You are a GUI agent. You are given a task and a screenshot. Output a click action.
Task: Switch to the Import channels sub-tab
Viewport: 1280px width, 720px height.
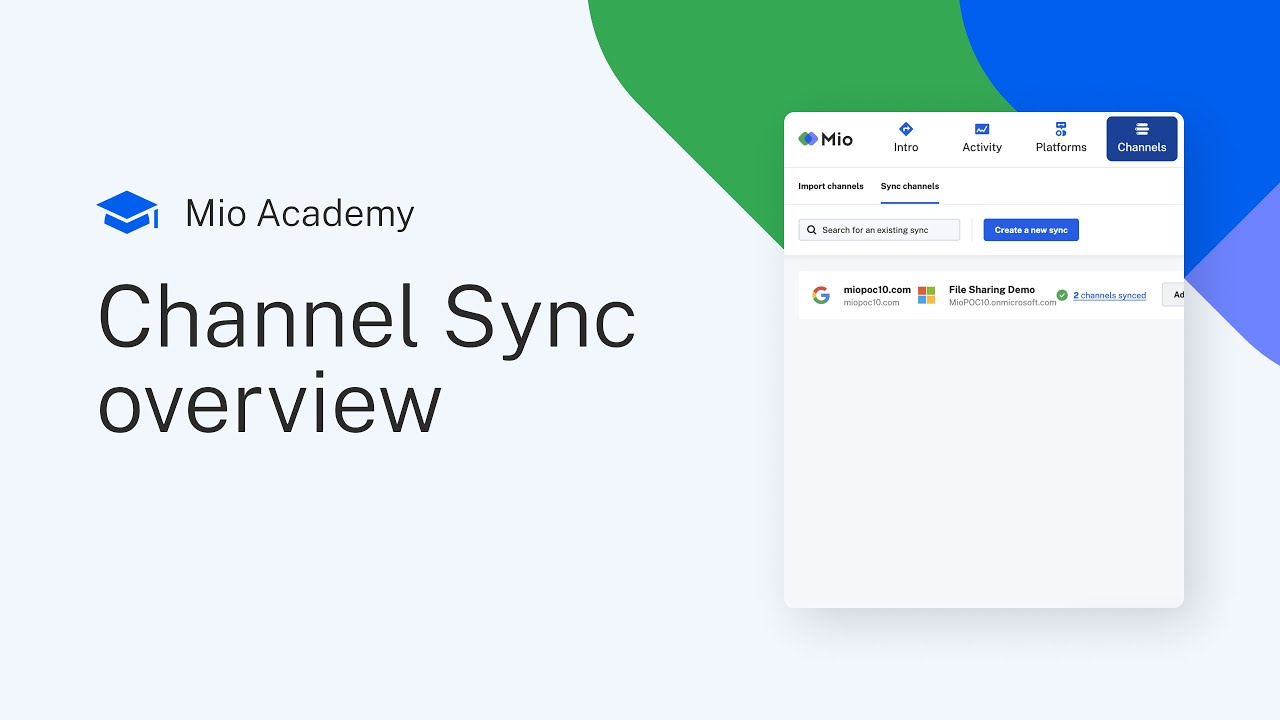tap(831, 186)
